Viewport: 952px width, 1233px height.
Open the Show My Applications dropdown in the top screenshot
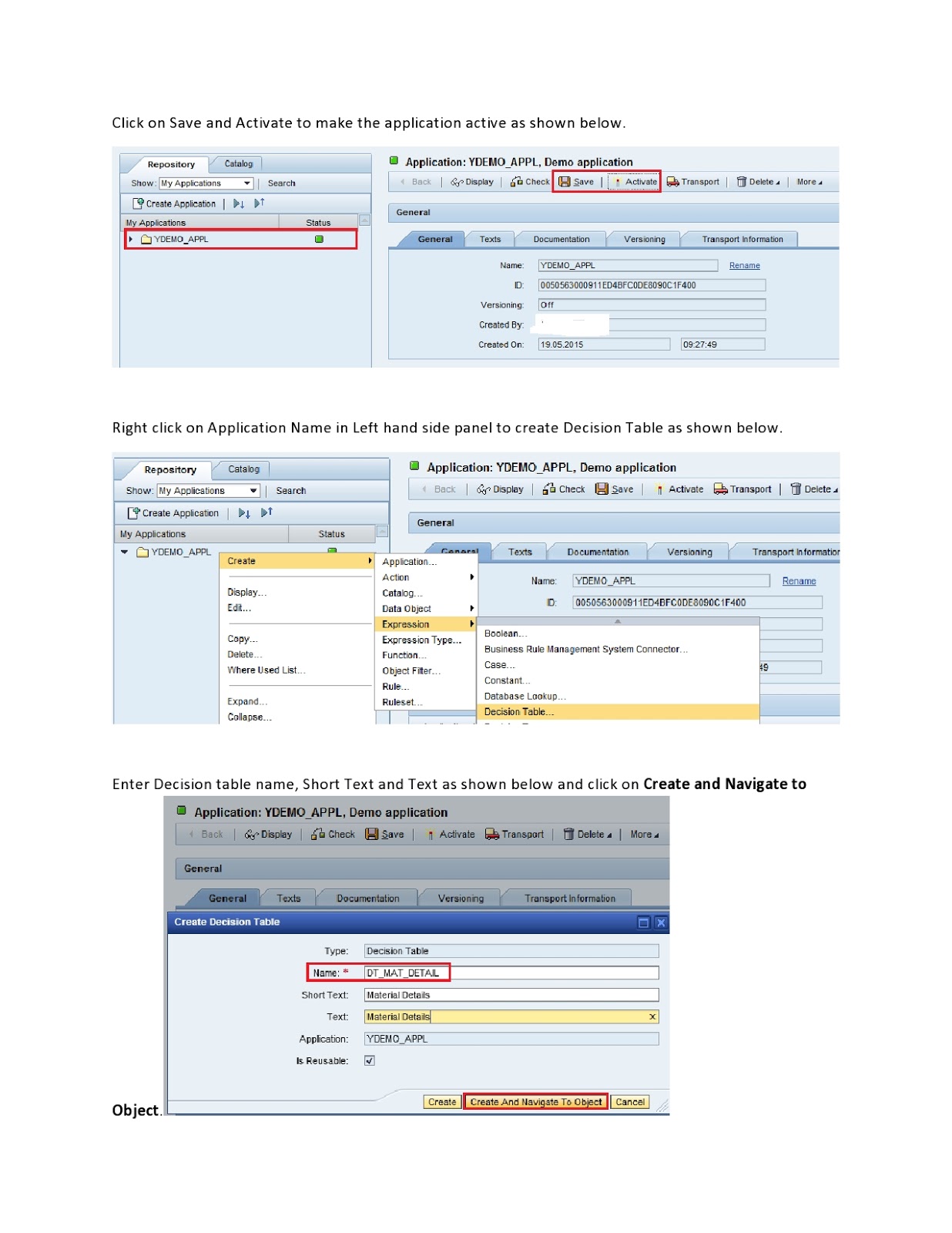tap(247, 183)
